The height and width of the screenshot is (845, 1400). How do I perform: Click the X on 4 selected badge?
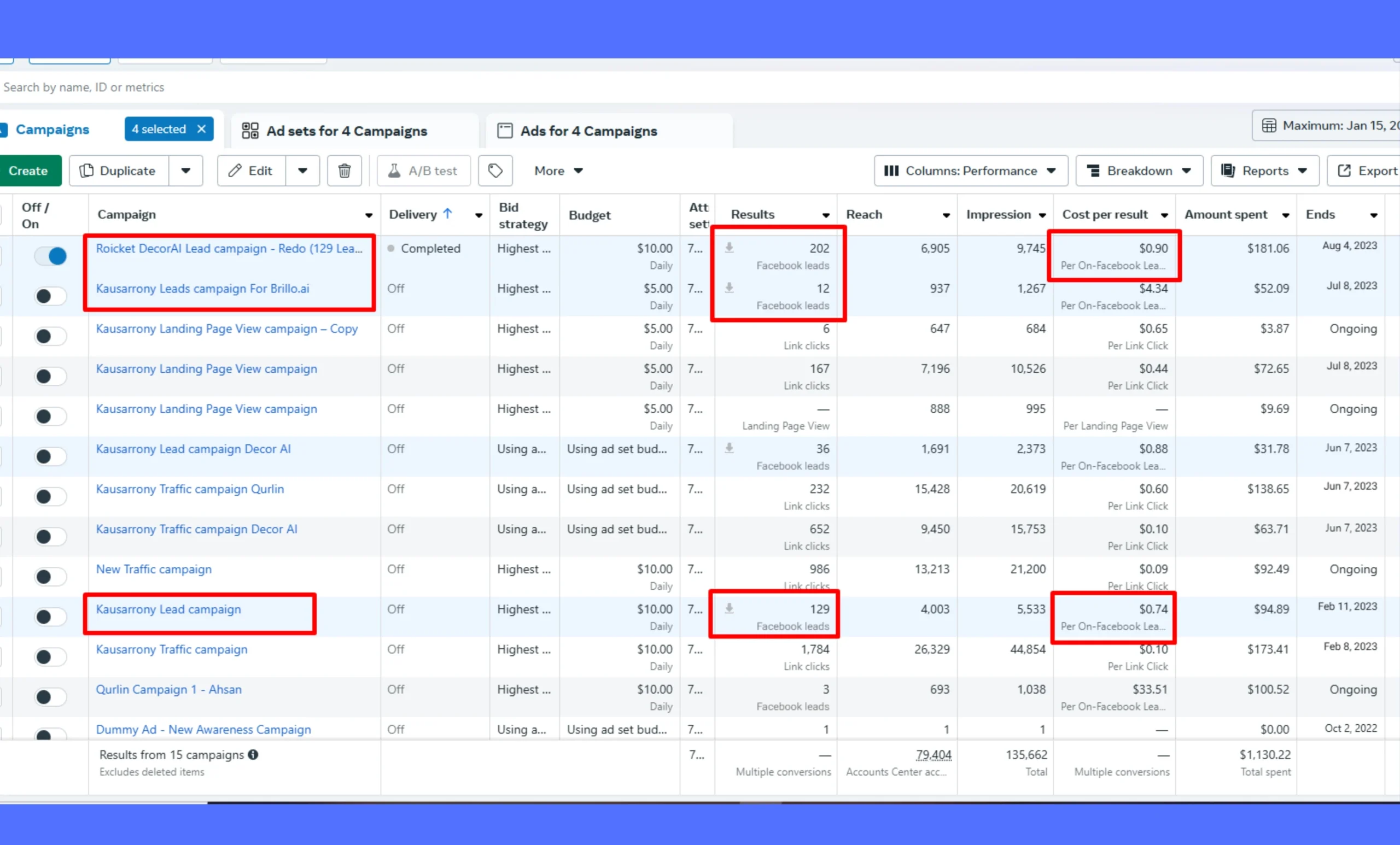[x=202, y=130]
